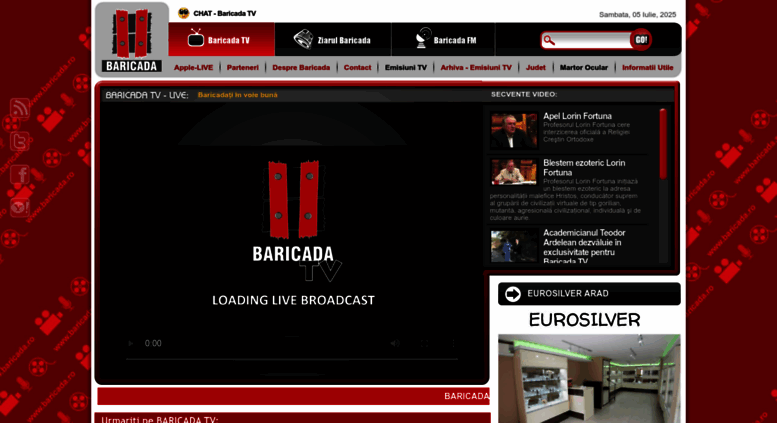Screen dimensions: 777x423
Task: Open the CHAT - Baricada TV link
Action: pos(224,13)
